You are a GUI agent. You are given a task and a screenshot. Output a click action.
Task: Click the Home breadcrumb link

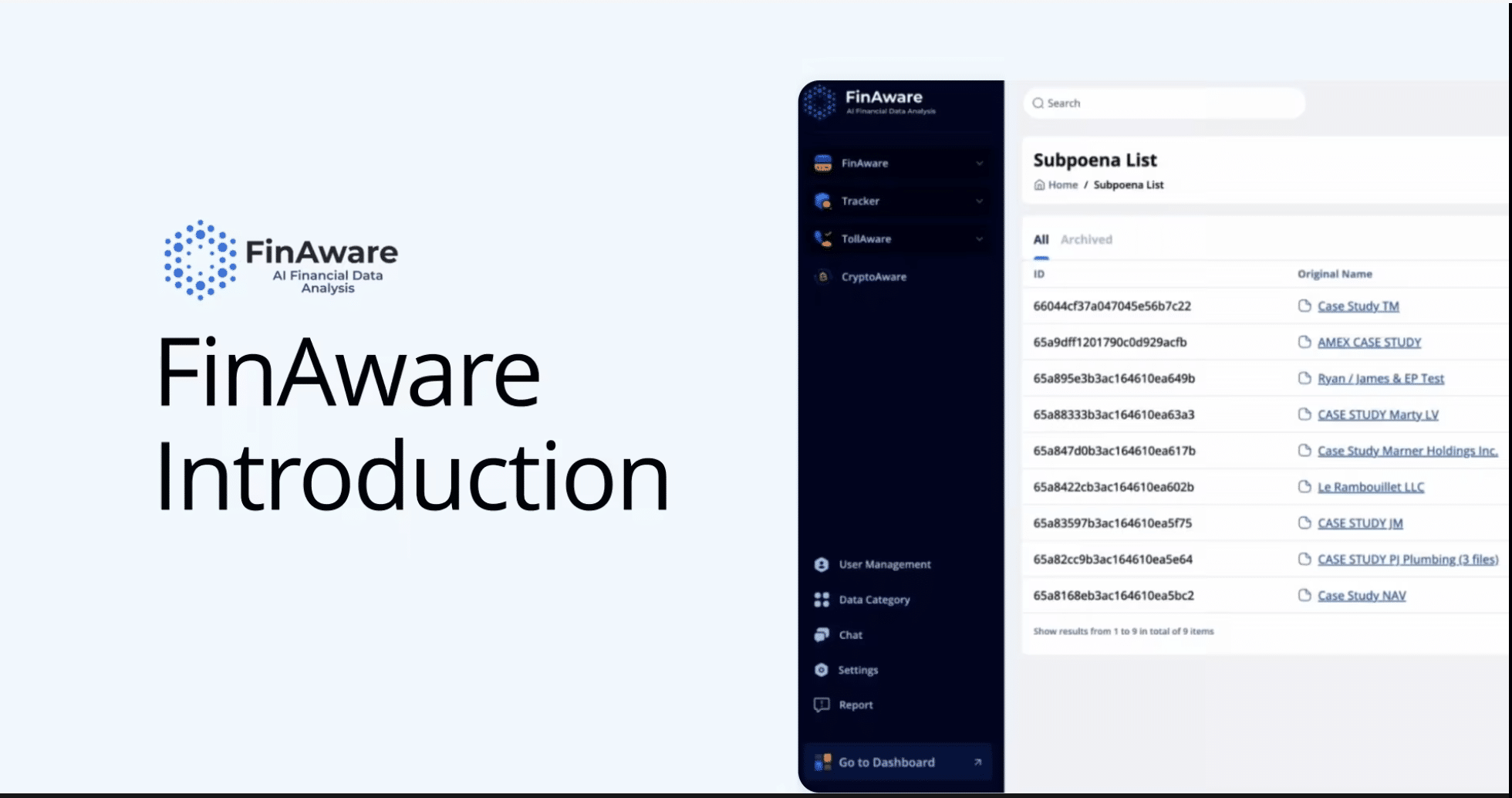(1061, 185)
